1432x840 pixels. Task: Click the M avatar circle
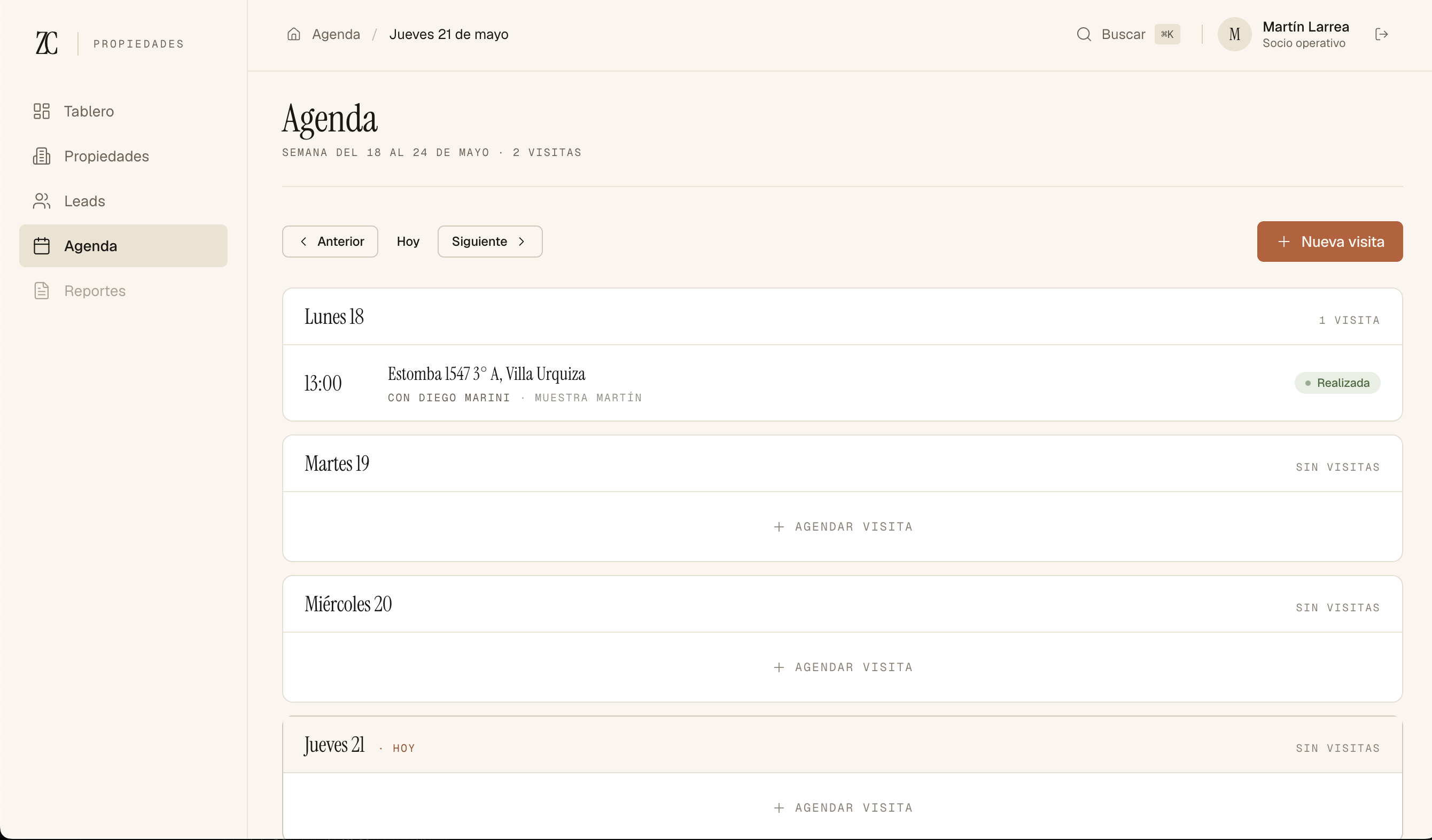[x=1234, y=34]
